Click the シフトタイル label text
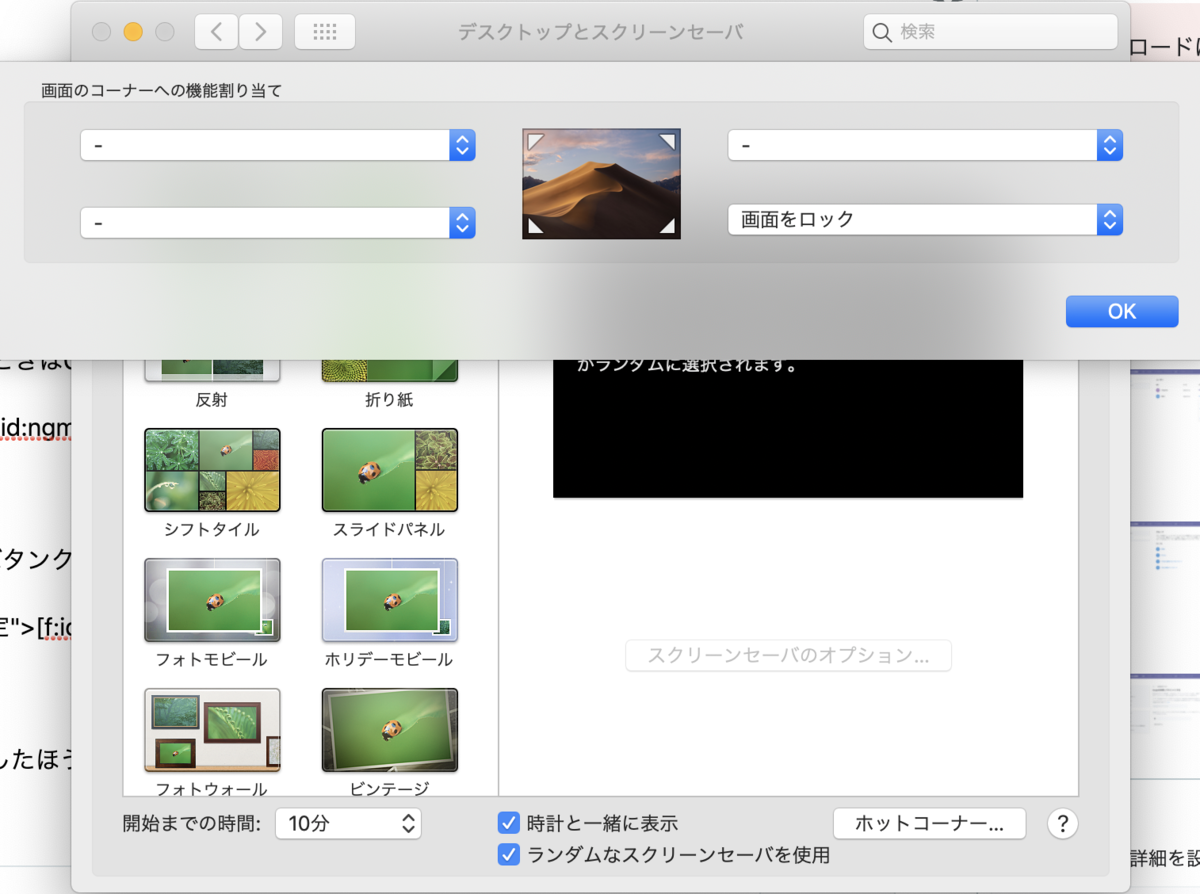The image size is (1200, 894). [212, 529]
